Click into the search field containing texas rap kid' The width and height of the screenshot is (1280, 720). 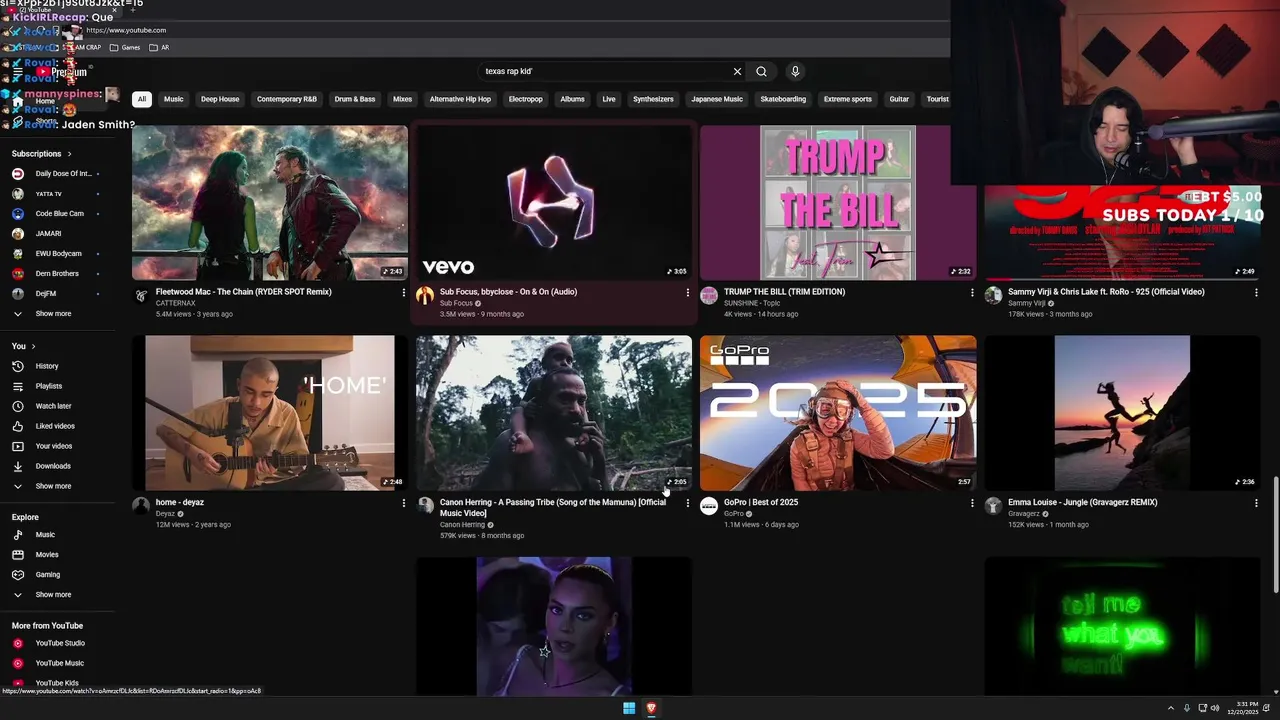604,71
